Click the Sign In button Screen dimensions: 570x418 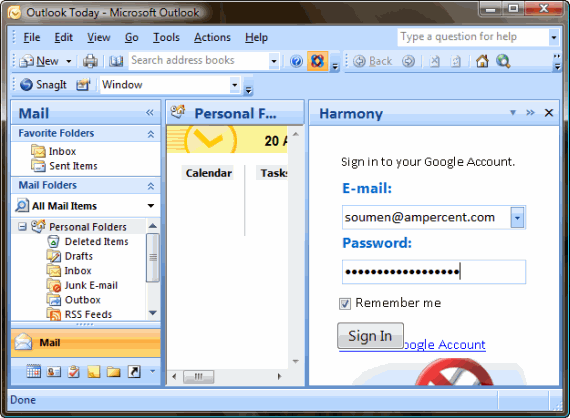point(370,335)
